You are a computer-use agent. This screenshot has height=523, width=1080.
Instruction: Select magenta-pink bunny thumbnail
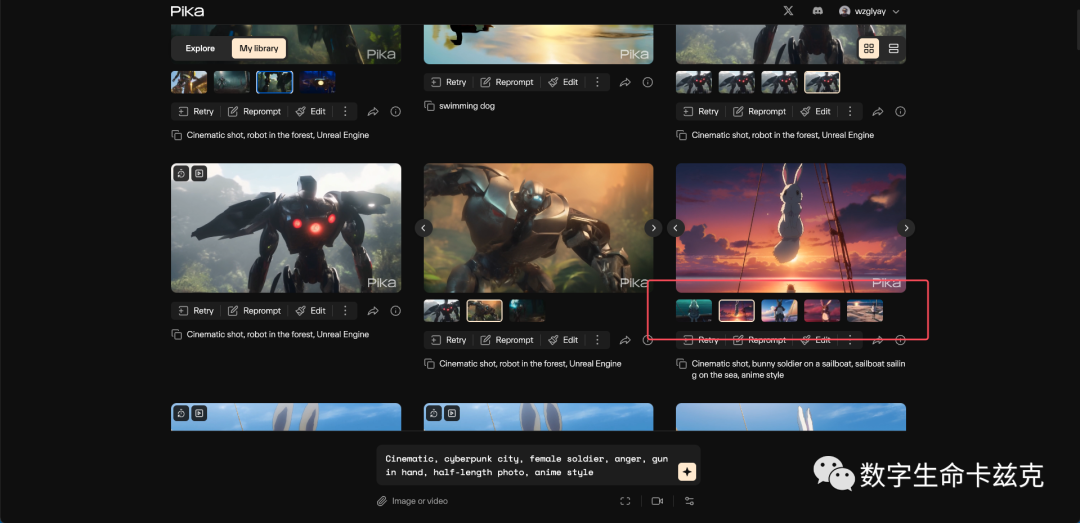point(822,311)
